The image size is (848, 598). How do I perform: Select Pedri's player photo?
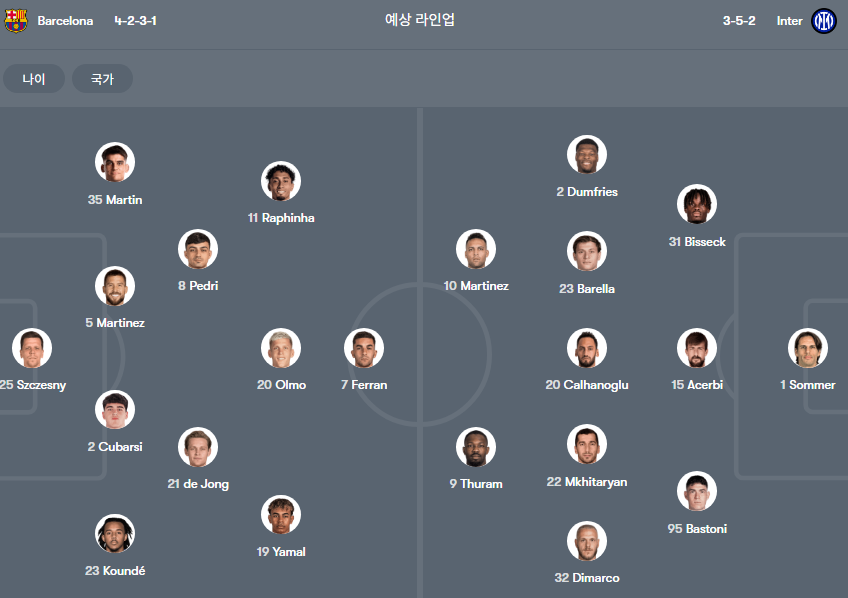point(198,249)
